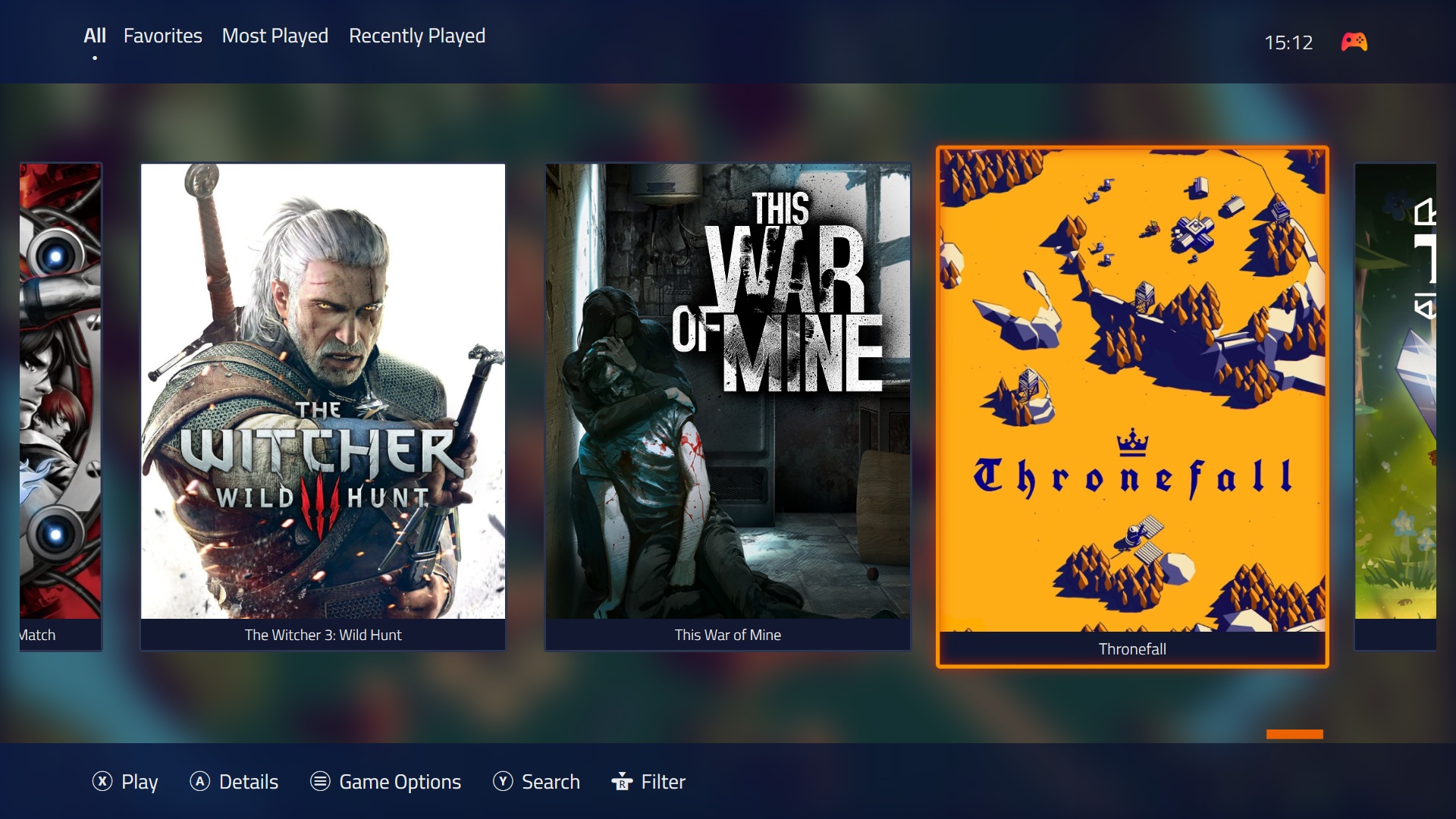Select The Witcher 3: Wild Hunt cover
1456x819 pixels.
323,391
